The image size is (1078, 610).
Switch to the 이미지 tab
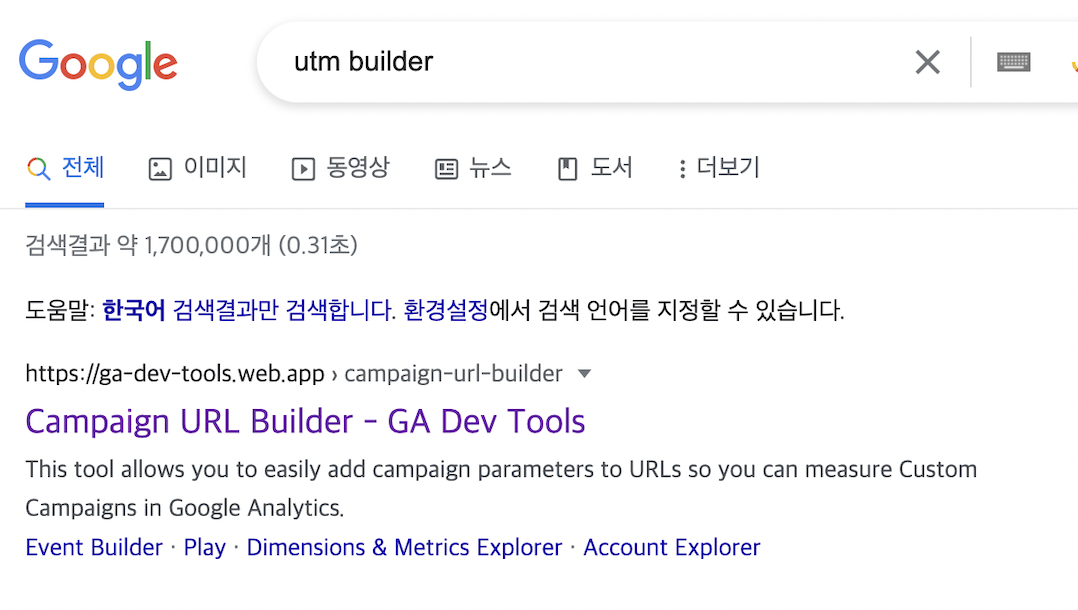(x=198, y=168)
